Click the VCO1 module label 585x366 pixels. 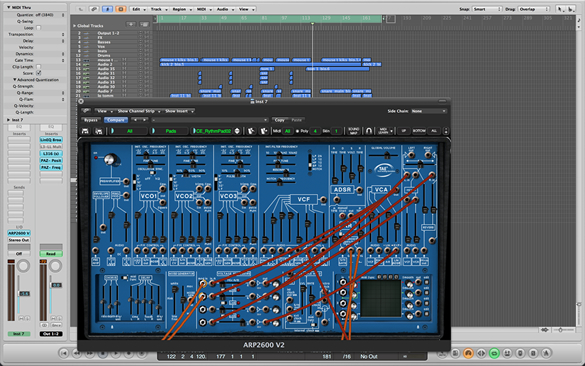148,196
